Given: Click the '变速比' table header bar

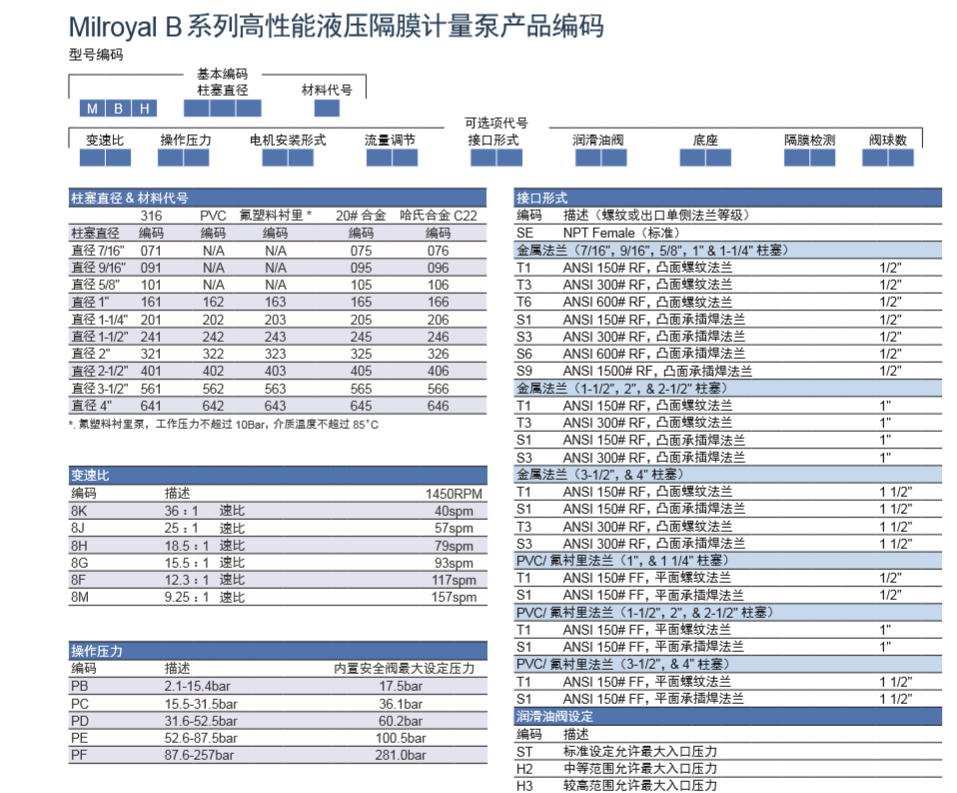Looking at the screenshot, I should (x=278, y=475).
